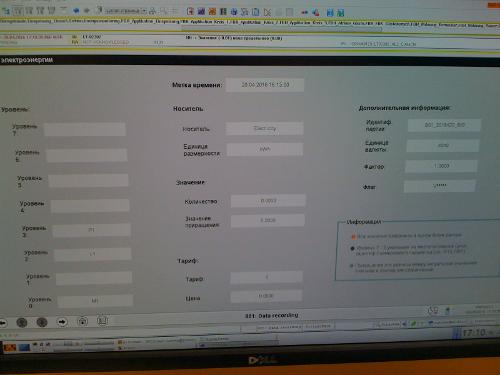500x375 pixels.
Task: Click the camera snapshot icon in bottom bar
Action: coord(82,321)
